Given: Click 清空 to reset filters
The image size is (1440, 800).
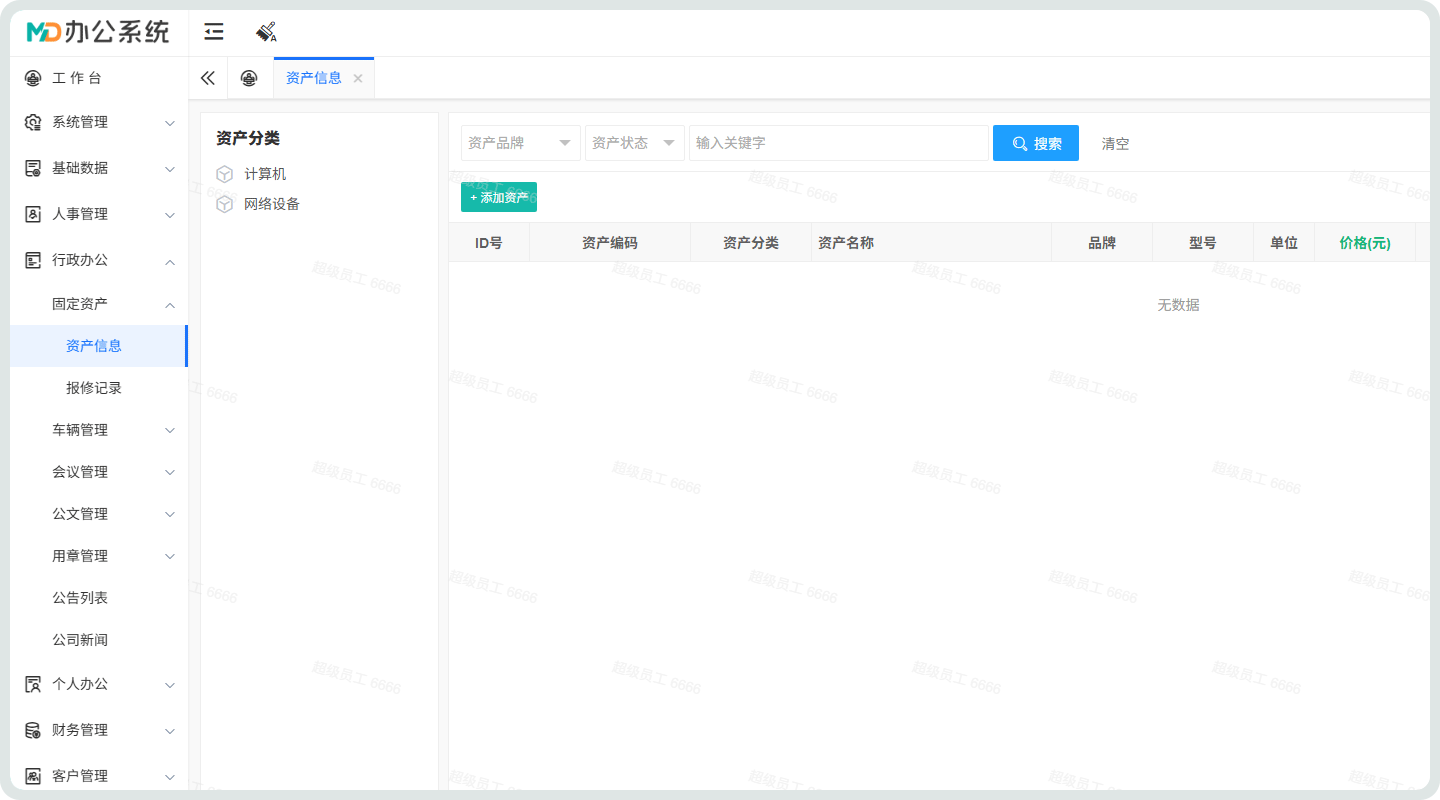Looking at the screenshot, I should click(x=1115, y=143).
